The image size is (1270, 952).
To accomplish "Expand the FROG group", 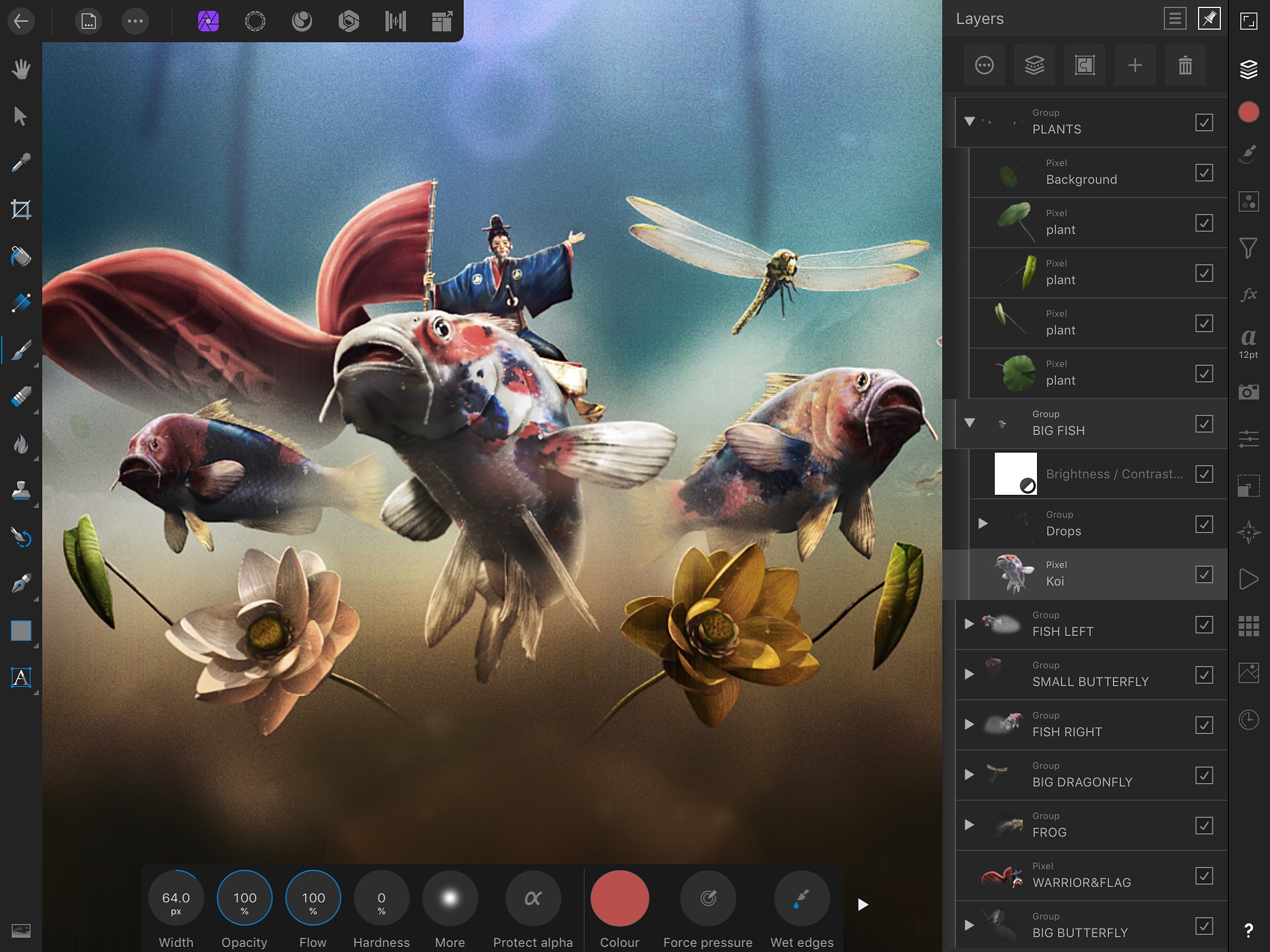I will [x=970, y=825].
